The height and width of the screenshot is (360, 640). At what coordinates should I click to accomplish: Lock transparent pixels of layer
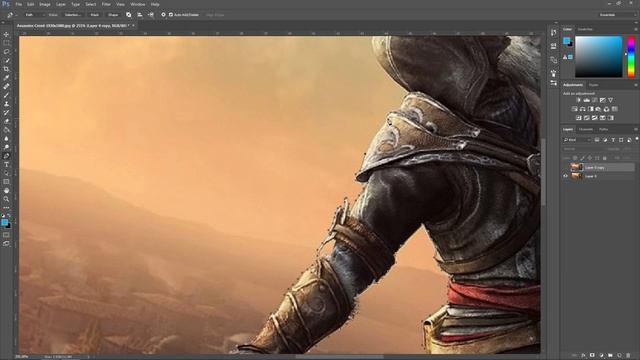(x=575, y=158)
